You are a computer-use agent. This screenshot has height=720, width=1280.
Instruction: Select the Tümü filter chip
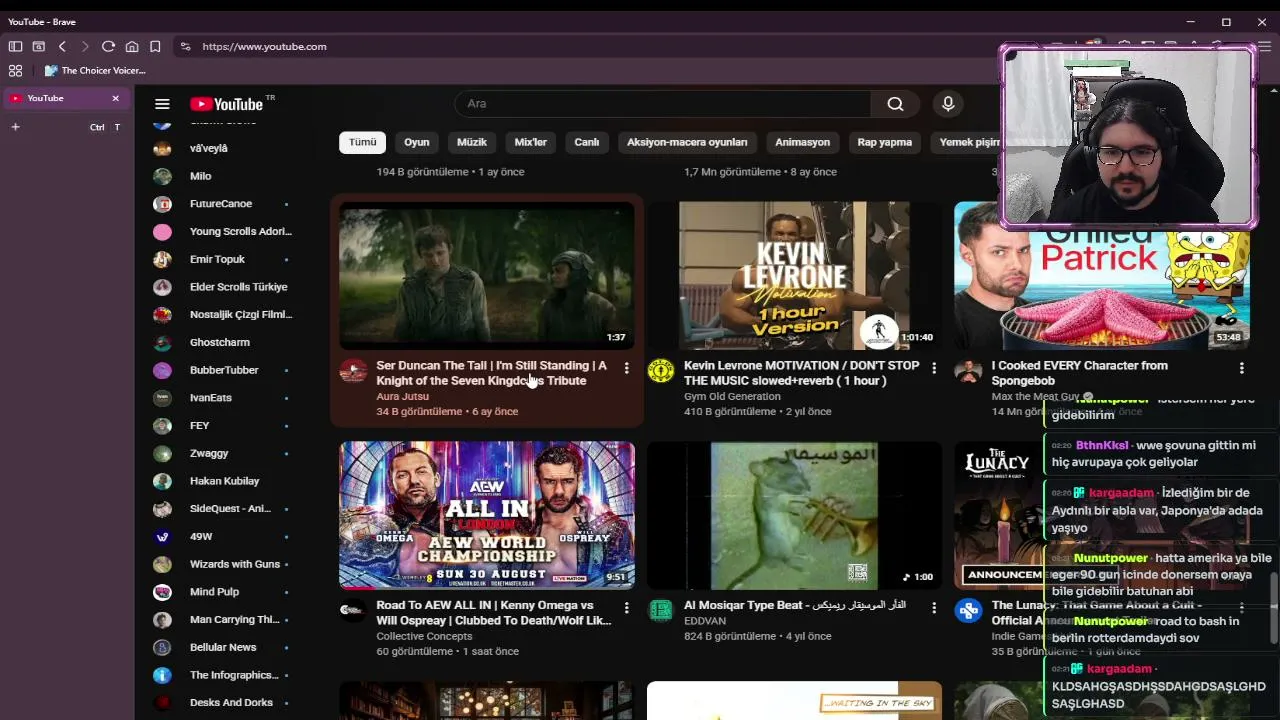tap(362, 142)
